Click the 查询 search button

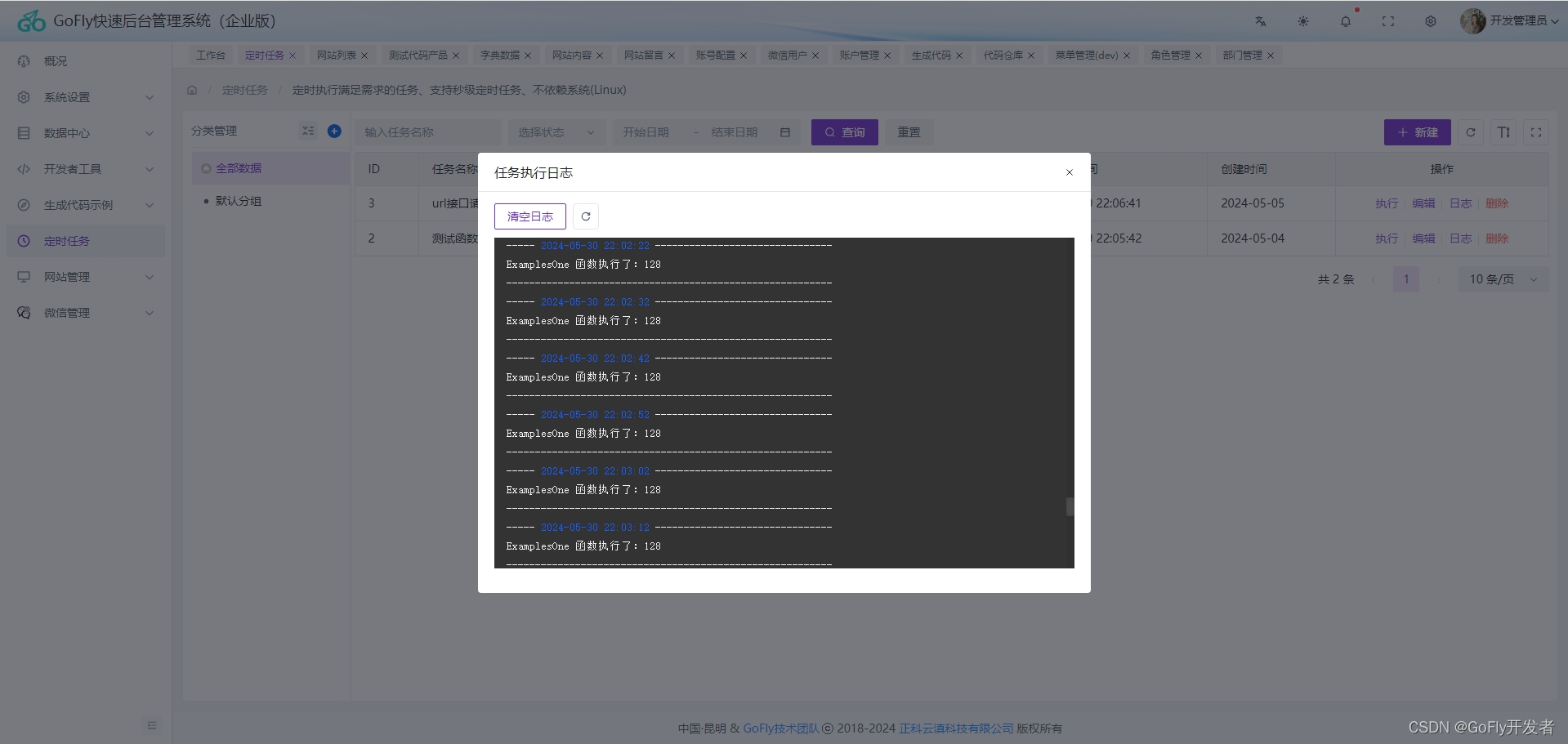[845, 132]
